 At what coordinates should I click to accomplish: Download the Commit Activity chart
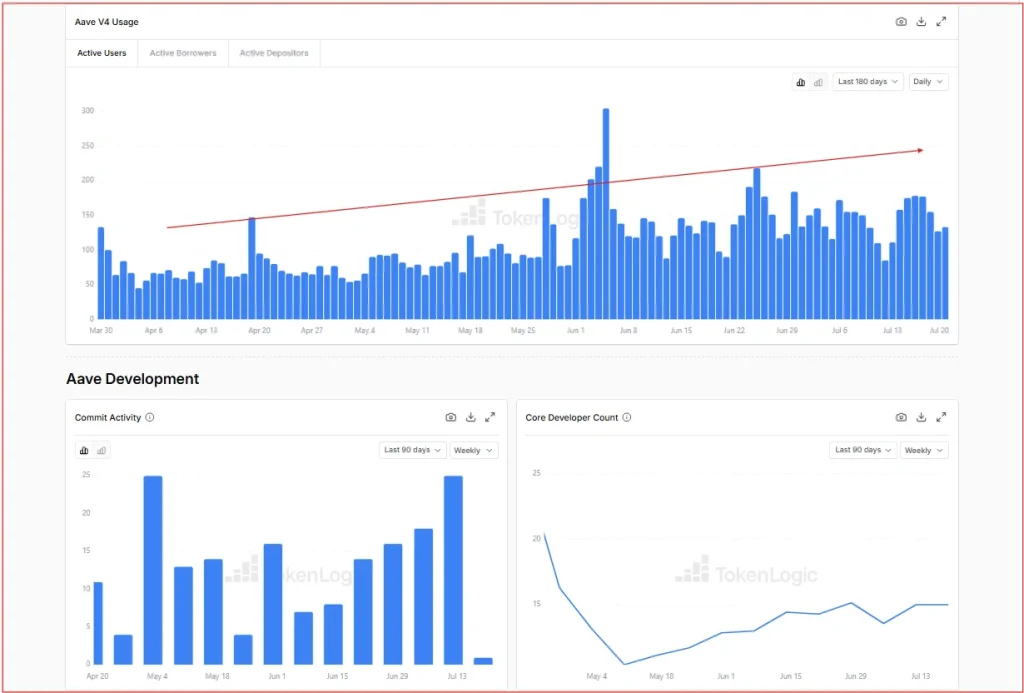tap(470, 417)
